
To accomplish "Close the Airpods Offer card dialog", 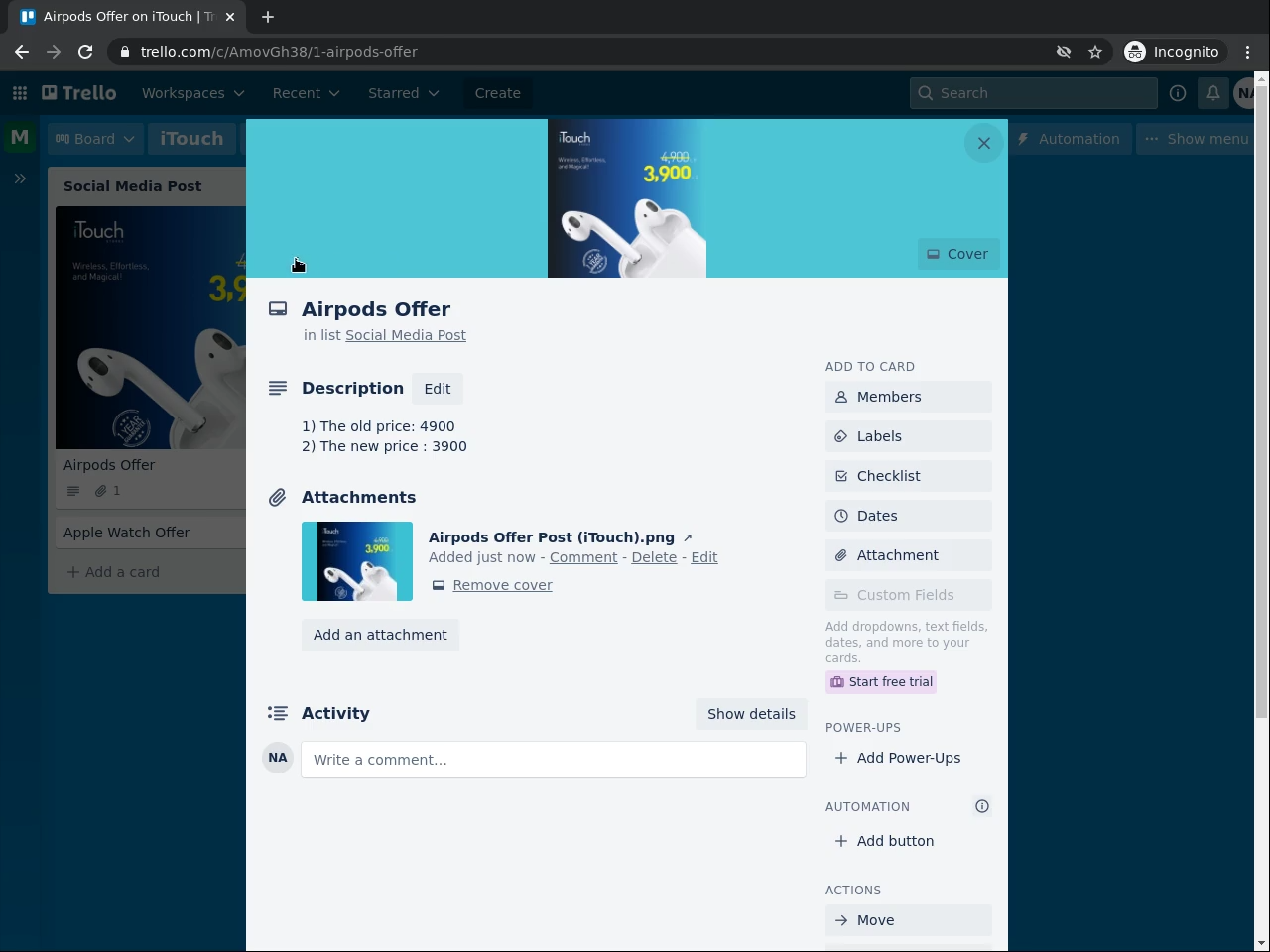I will 984,143.
